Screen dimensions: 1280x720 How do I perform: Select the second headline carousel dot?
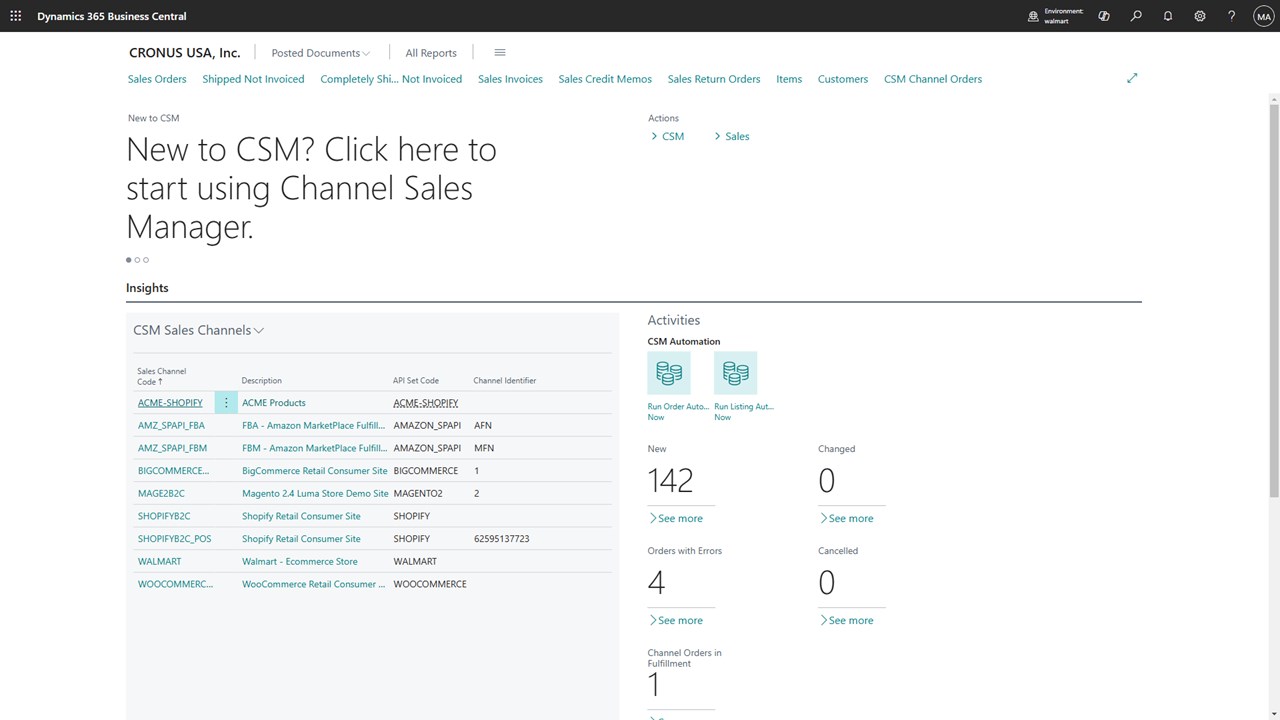[137, 260]
